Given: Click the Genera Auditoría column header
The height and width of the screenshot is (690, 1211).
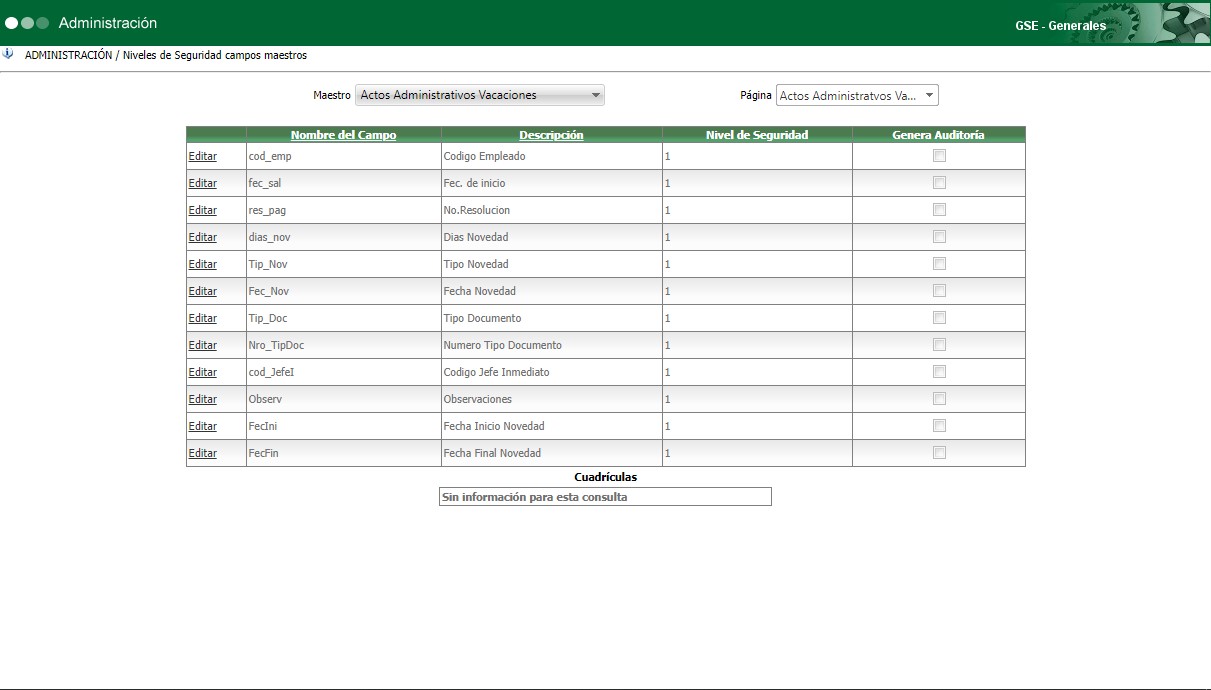Looking at the screenshot, I should click(x=938, y=135).
